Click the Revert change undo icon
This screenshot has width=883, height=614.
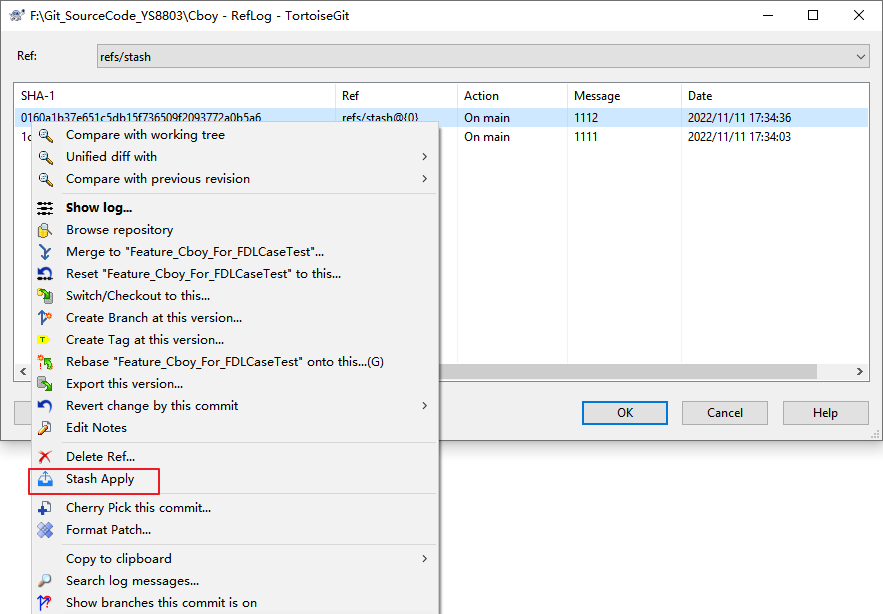coord(45,406)
